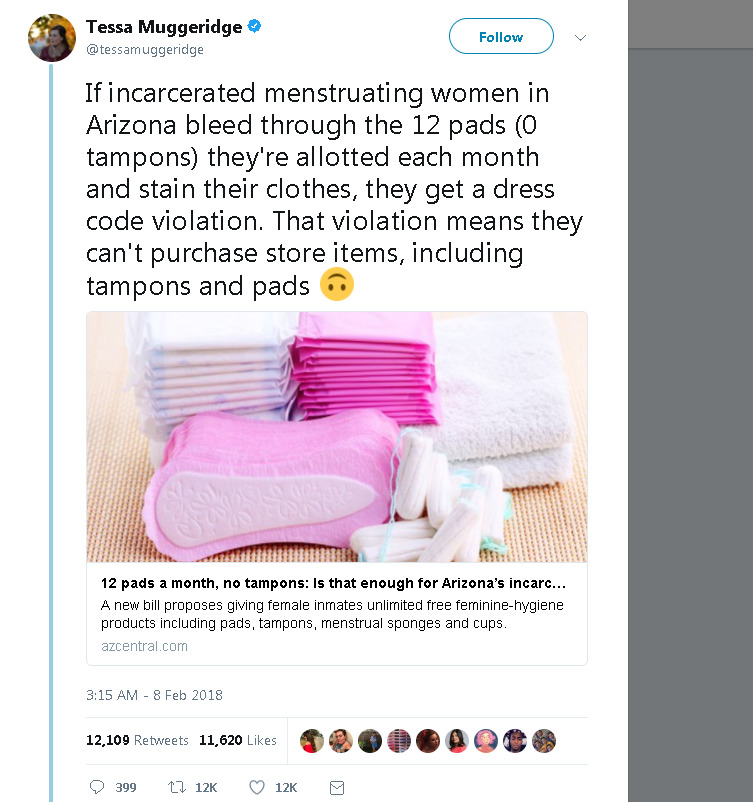This screenshot has height=802, width=753.
Task: Open the fifth liker's avatar
Action: tap(428, 741)
